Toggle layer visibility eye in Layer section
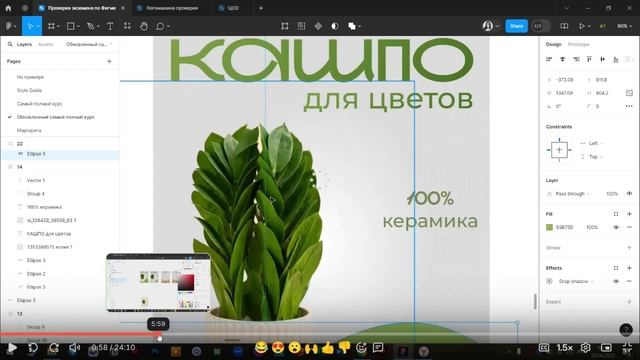640x360 pixels. point(629,193)
